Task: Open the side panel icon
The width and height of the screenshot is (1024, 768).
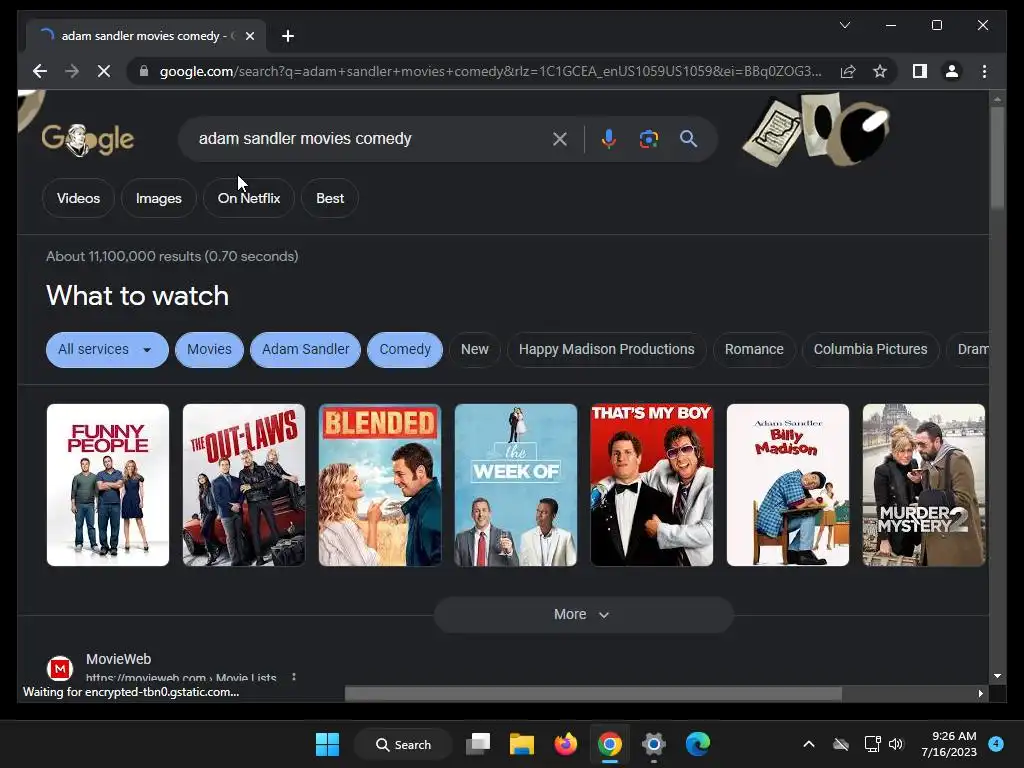Action: (x=920, y=71)
